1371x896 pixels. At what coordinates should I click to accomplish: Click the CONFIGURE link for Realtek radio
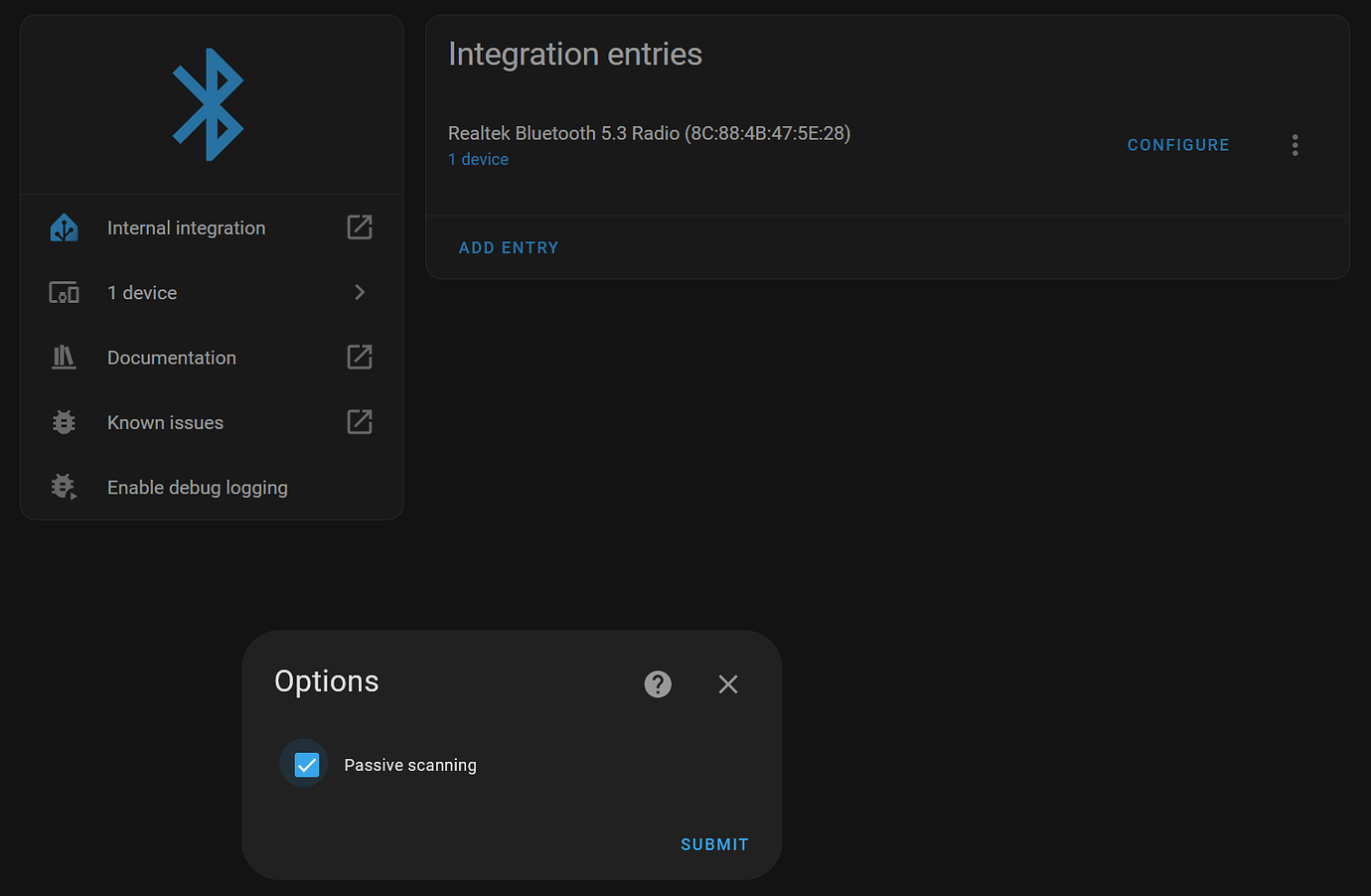tap(1177, 144)
